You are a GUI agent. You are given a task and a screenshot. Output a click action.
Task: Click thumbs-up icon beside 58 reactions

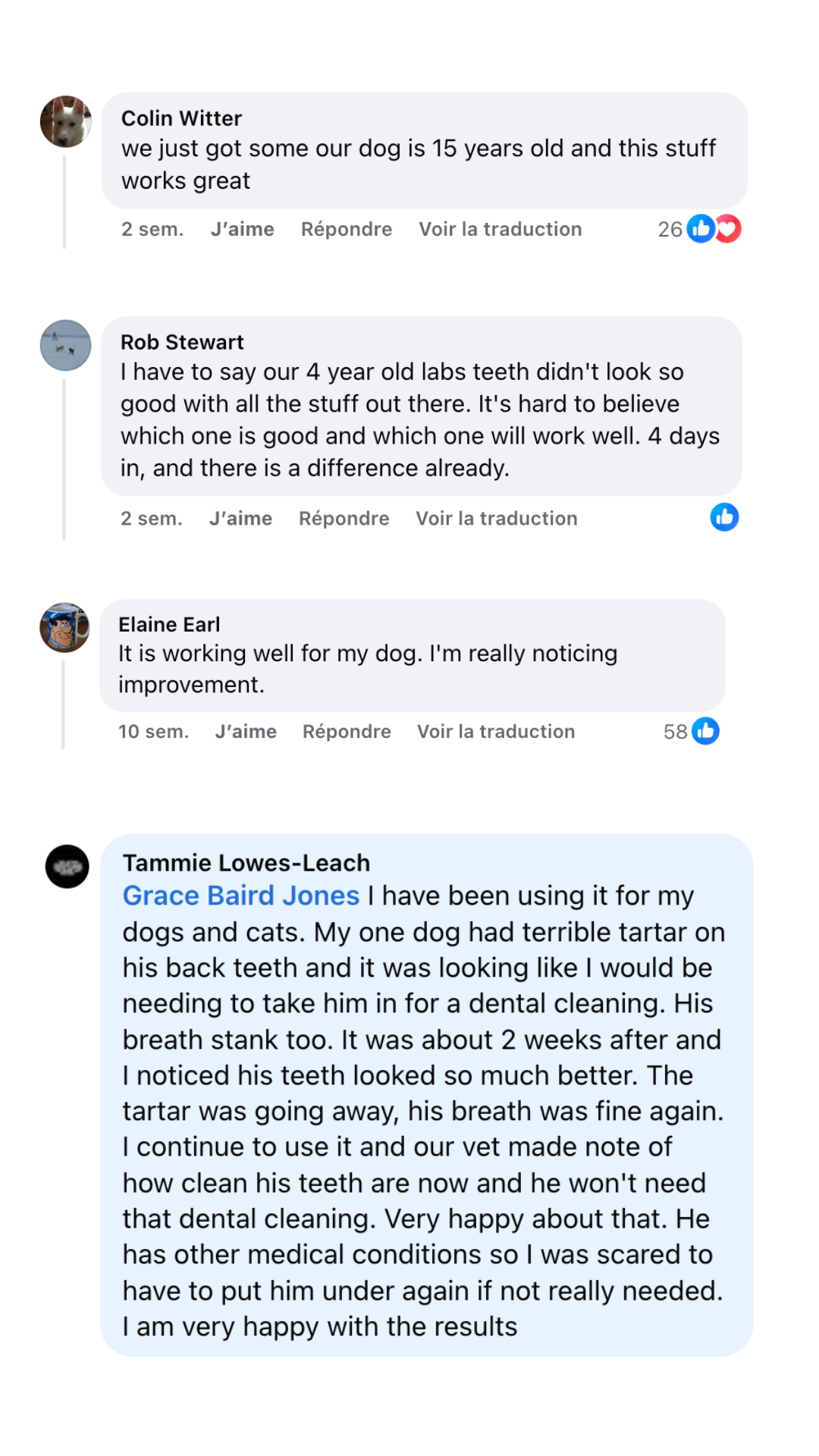click(705, 731)
